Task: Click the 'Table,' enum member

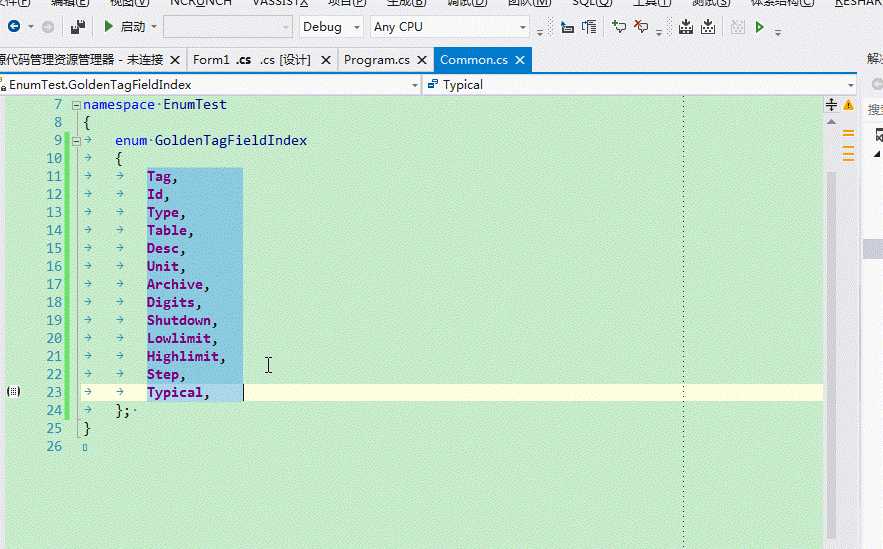Action: tap(170, 231)
